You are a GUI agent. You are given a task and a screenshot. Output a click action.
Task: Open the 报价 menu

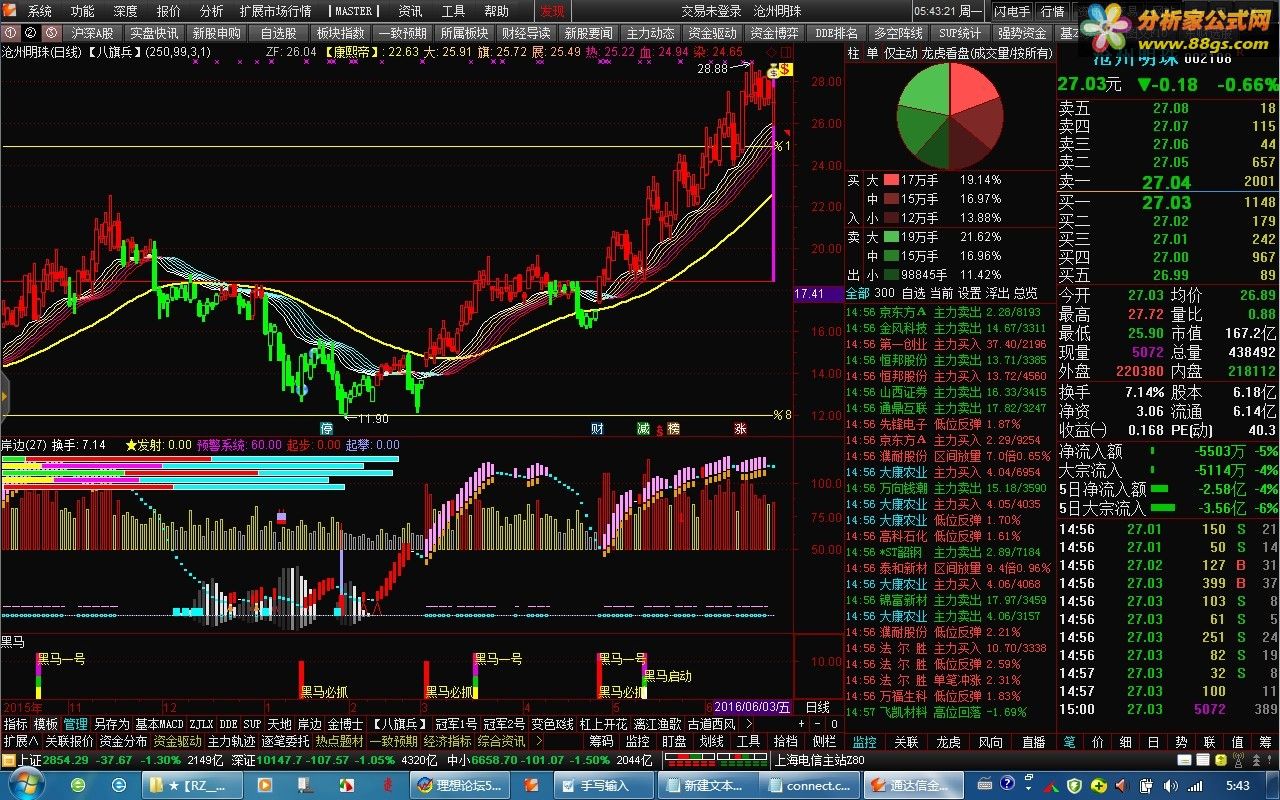pos(169,11)
